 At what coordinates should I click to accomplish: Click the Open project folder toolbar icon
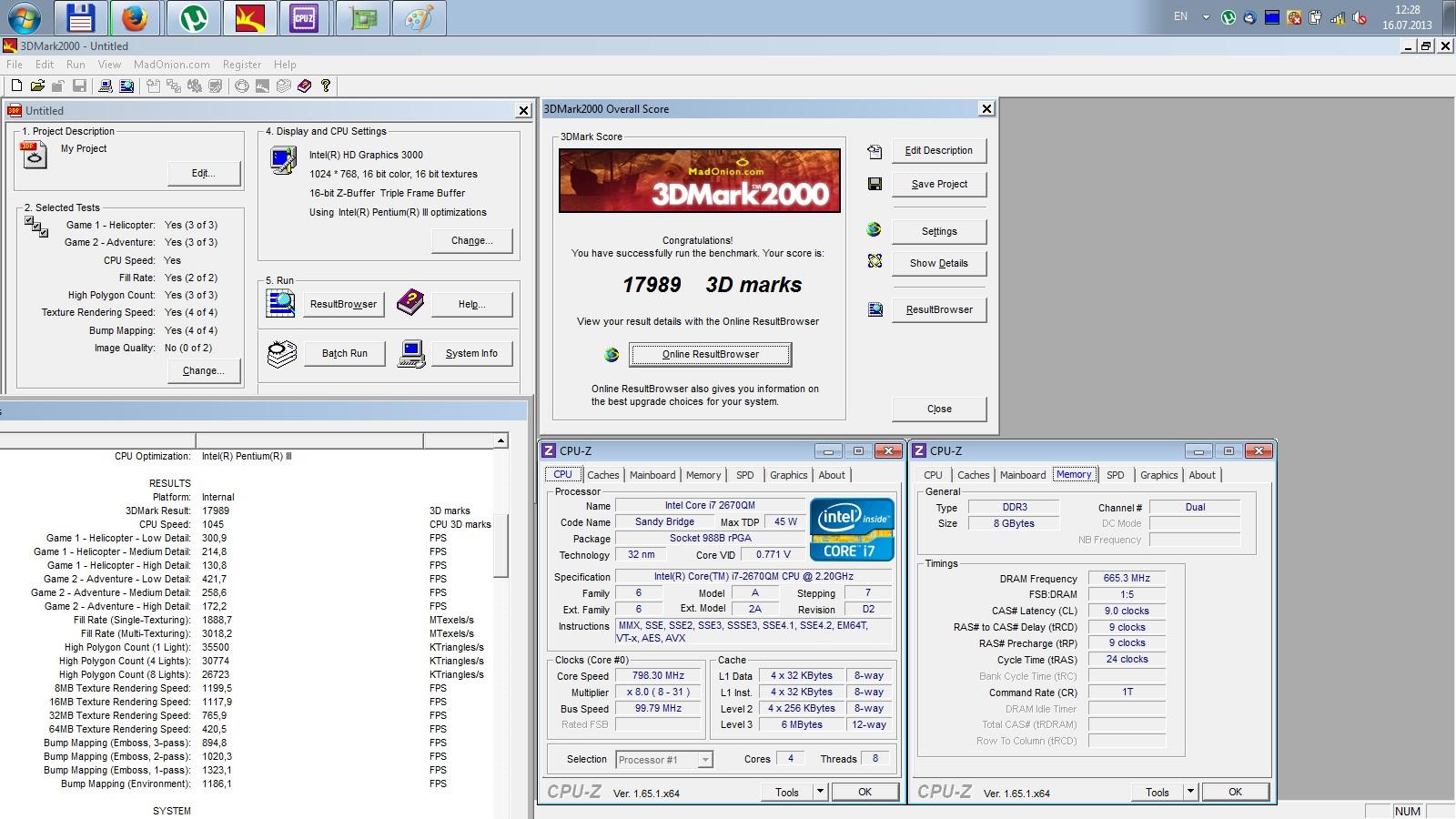pyautogui.click(x=37, y=86)
